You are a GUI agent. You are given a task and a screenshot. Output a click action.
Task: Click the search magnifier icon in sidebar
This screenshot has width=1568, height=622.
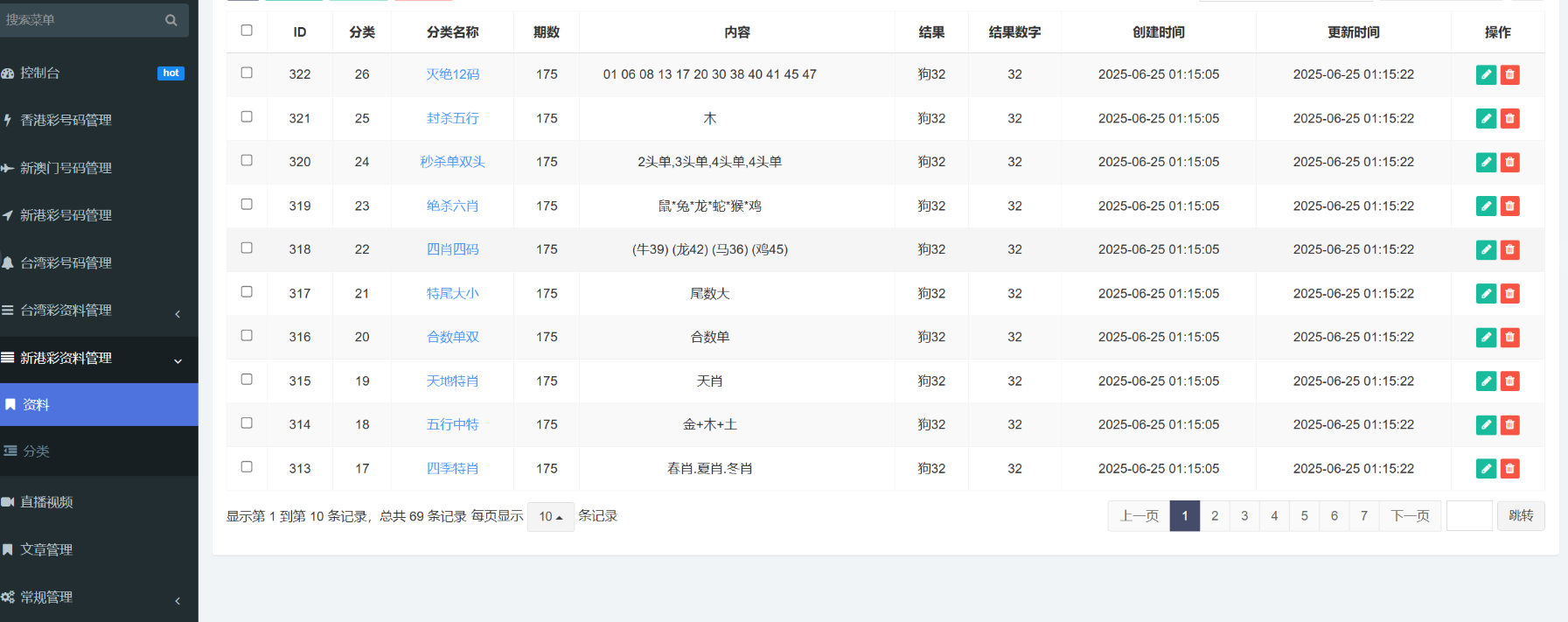pyautogui.click(x=171, y=20)
